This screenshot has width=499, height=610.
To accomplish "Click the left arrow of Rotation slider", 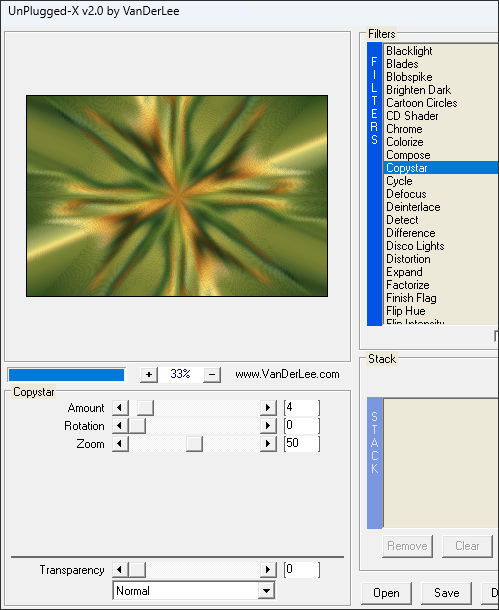I will point(120,426).
